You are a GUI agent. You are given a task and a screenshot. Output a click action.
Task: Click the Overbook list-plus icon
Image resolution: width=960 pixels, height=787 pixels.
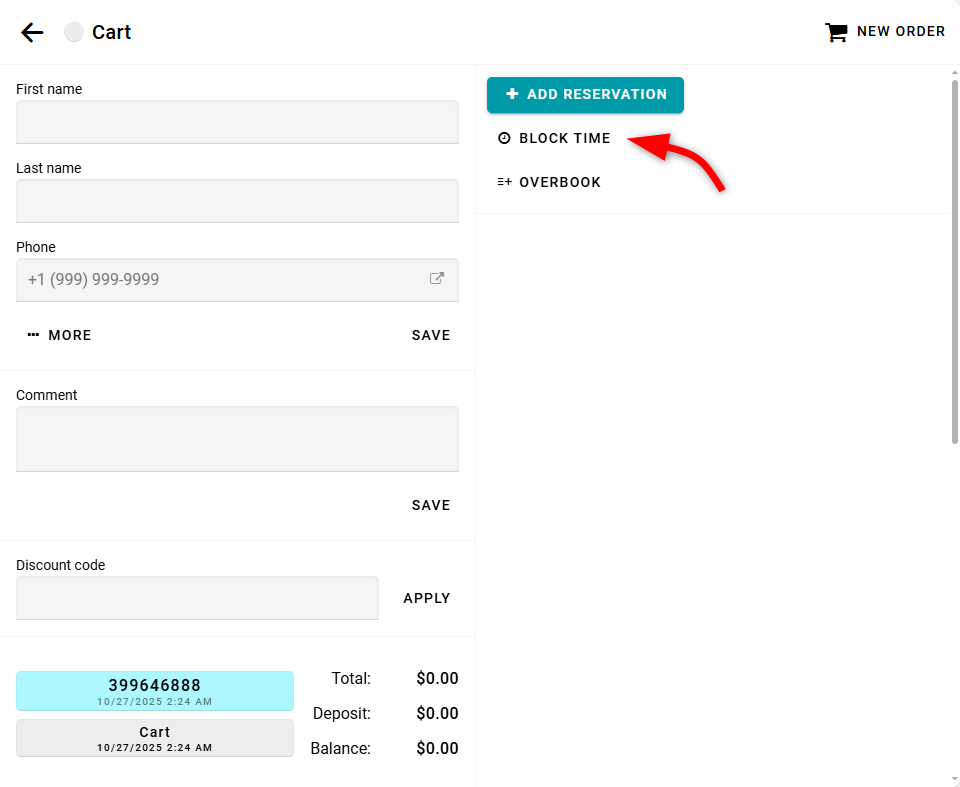coord(504,182)
